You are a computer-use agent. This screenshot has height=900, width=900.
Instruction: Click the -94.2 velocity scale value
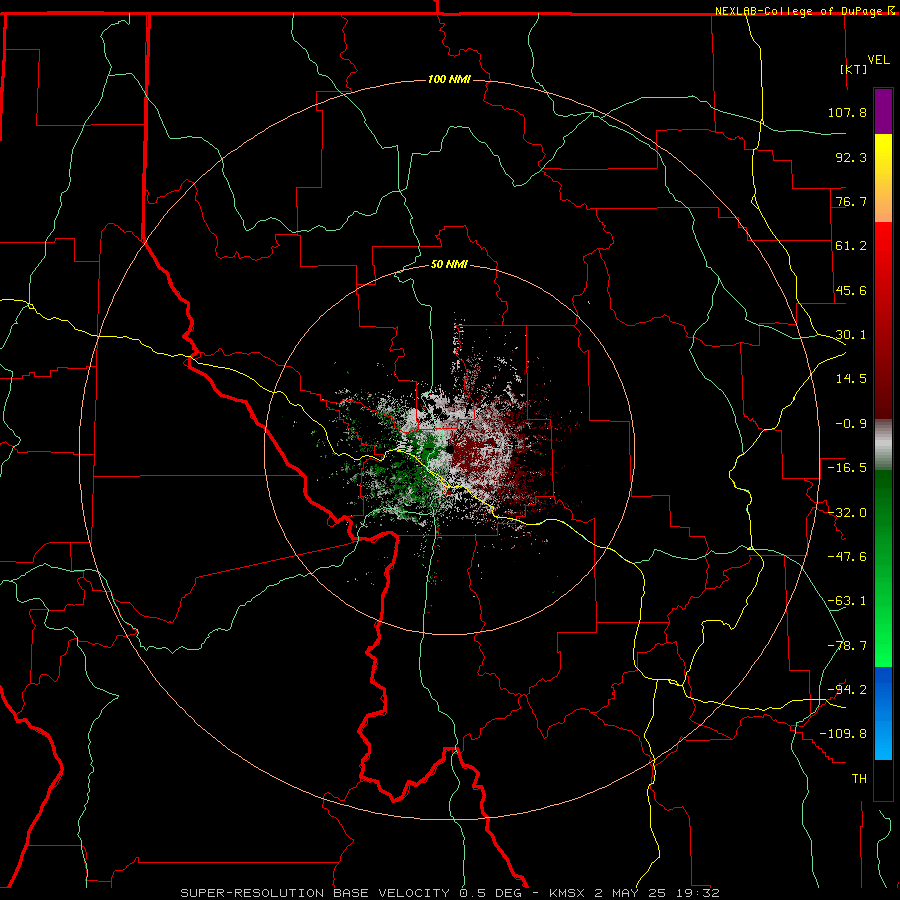847,689
